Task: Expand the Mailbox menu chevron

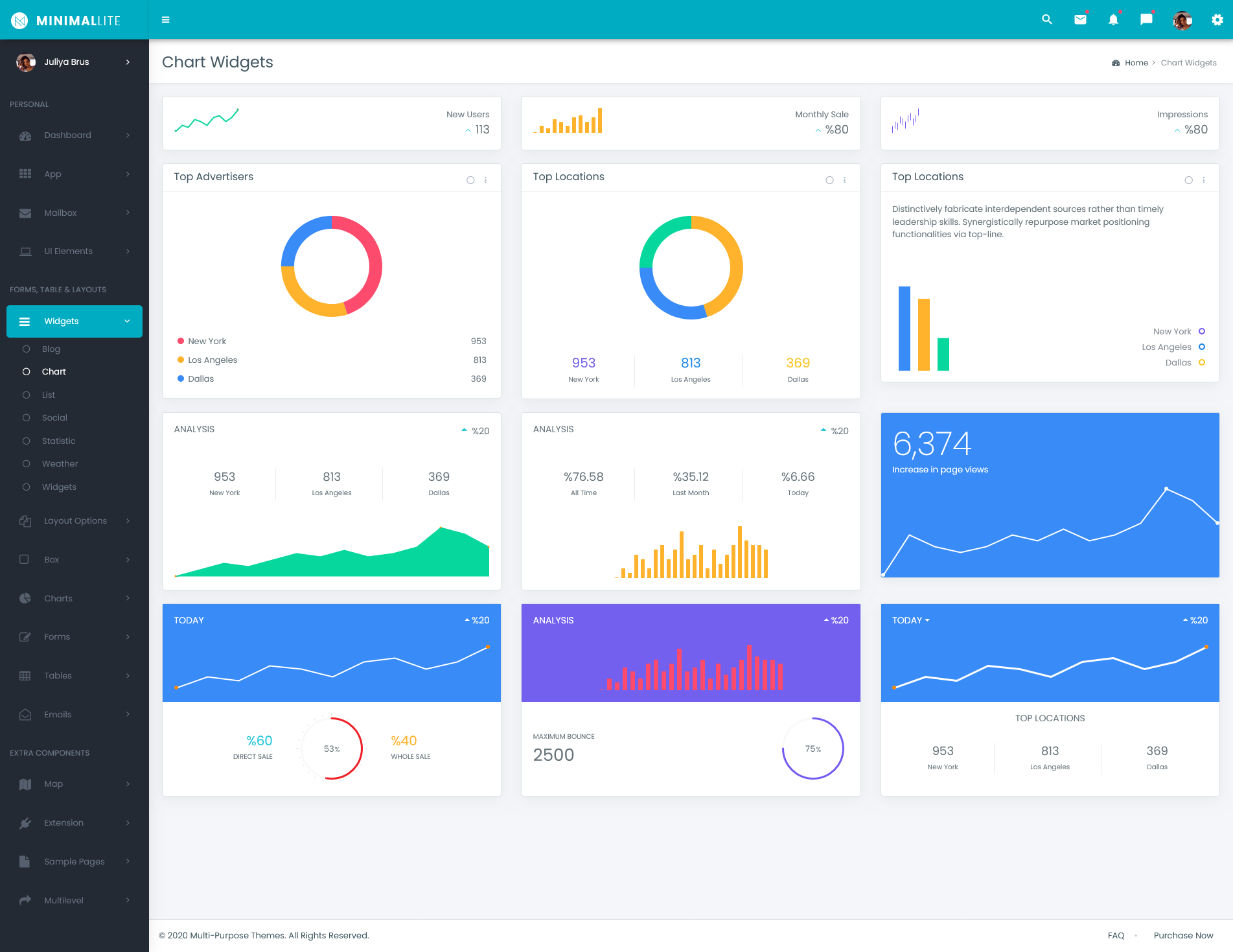Action: (x=128, y=213)
